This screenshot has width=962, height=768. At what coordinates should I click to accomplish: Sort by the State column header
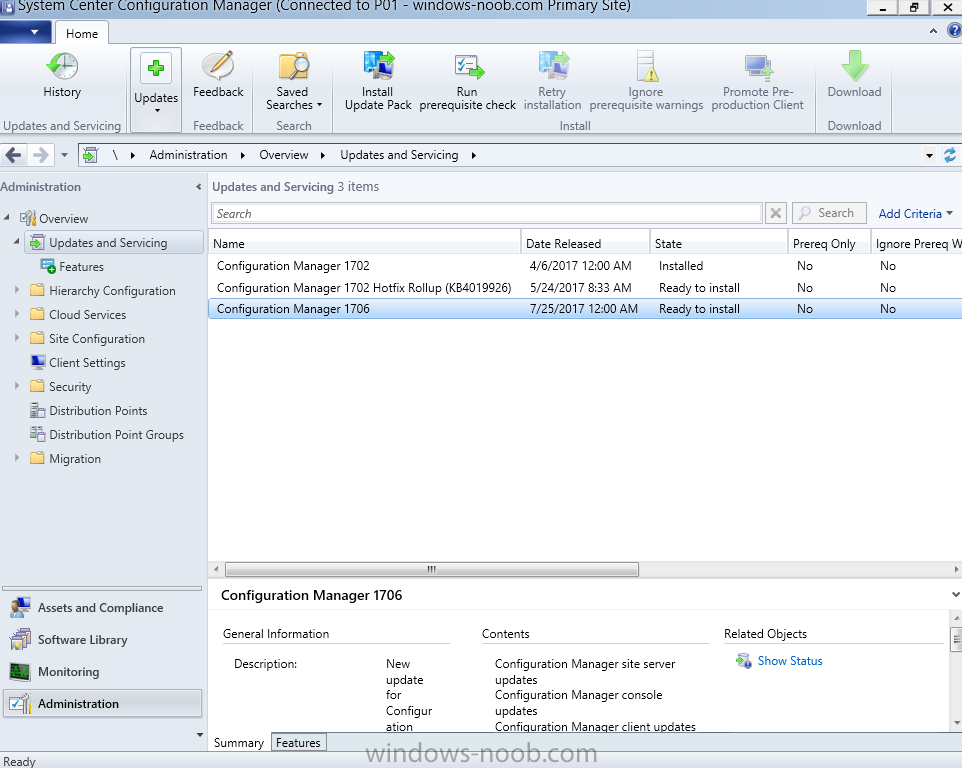tap(719, 244)
